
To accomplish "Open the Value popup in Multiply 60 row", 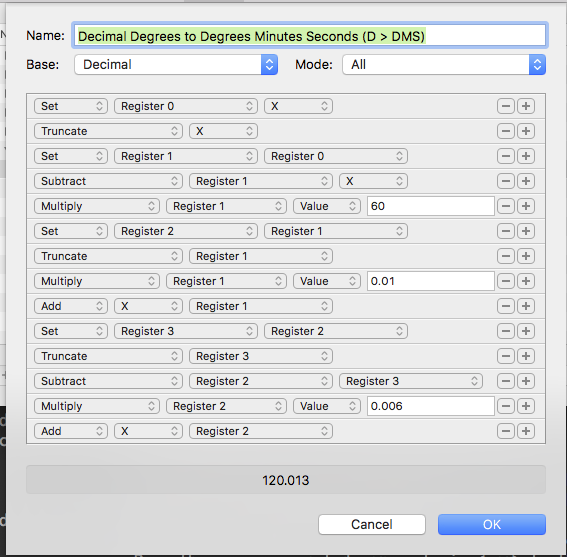I will pos(327,206).
